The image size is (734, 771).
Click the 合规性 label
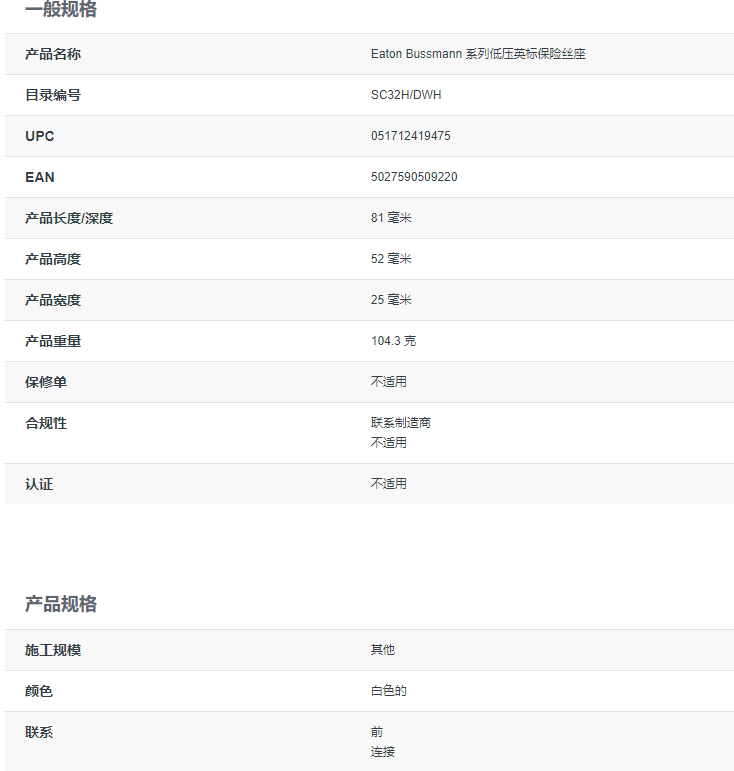pos(46,423)
